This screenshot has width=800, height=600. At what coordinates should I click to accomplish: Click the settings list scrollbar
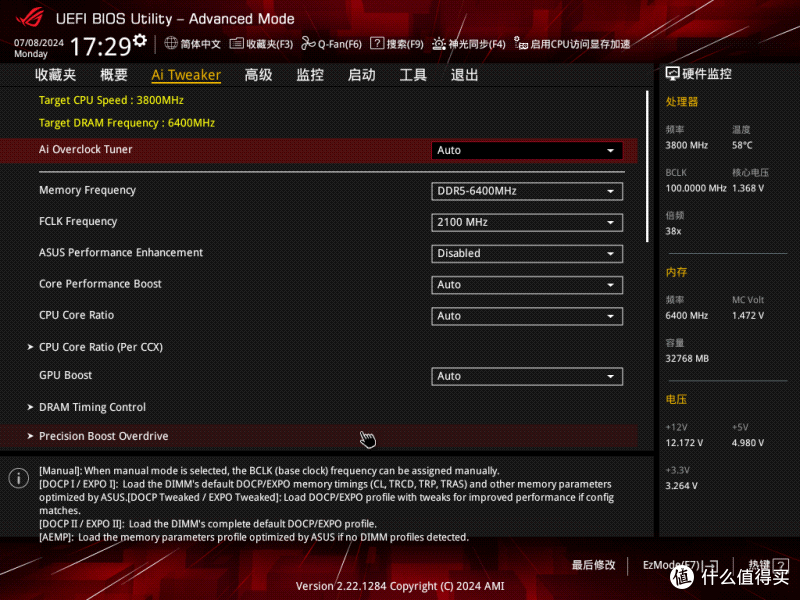tap(647, 166)
